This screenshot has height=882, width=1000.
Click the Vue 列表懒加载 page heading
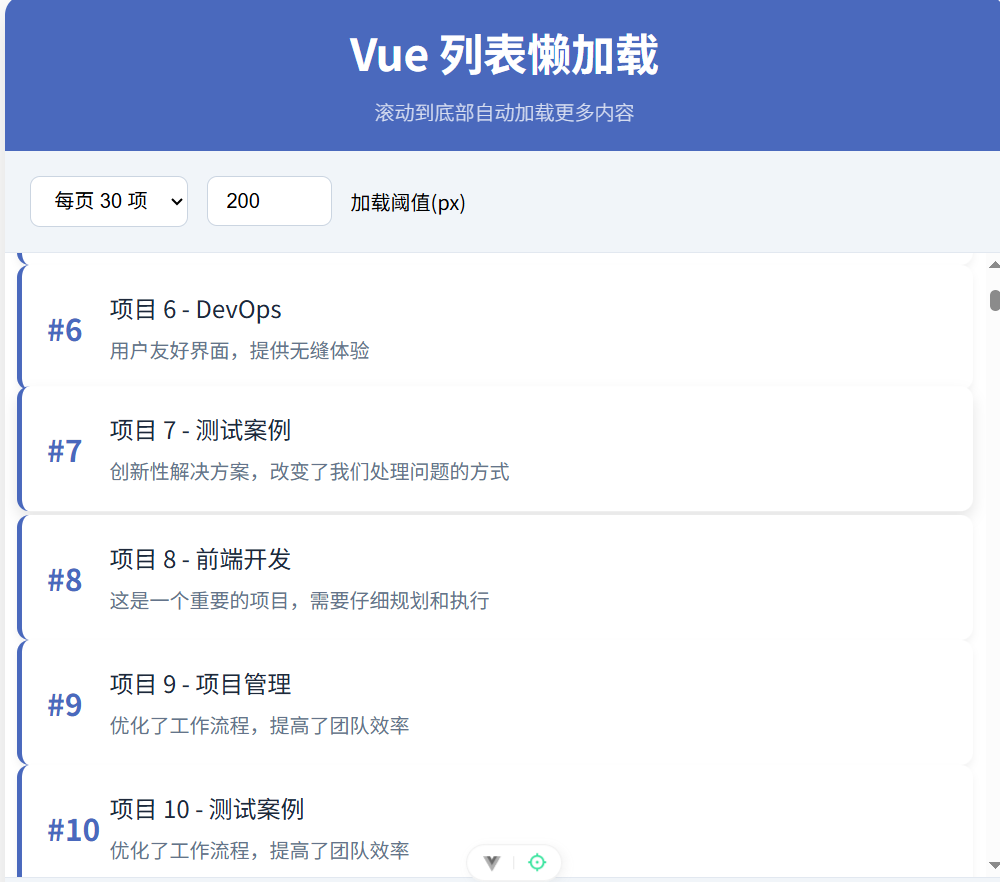point(504,55)
